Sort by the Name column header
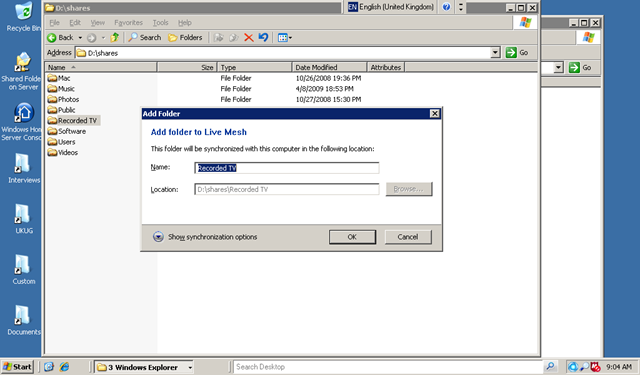The width and height of the screenshot is (640, 375). pos(101,67)
